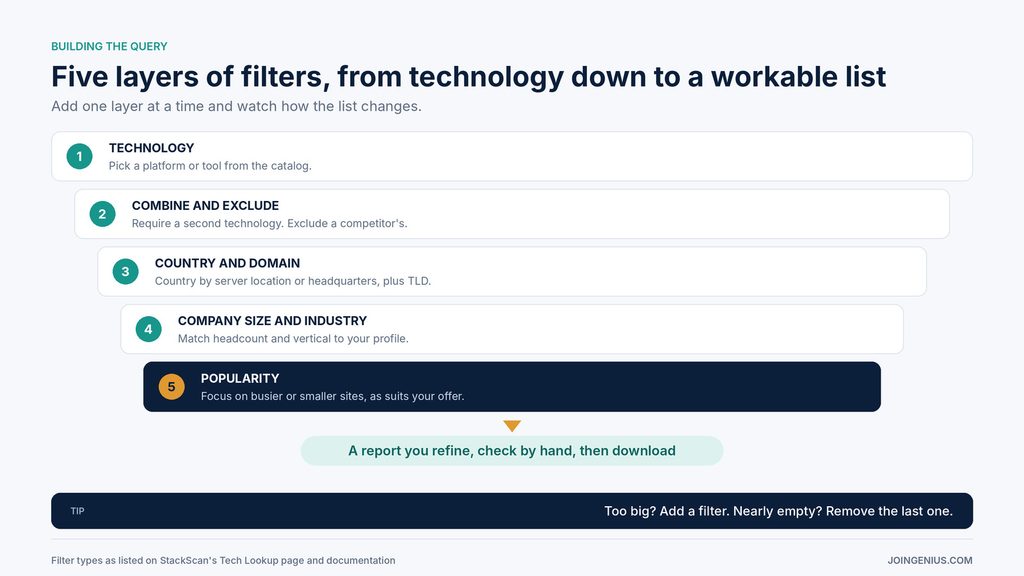Click the number 2 circle badge
This screenshot has height=576, width=1024.
103,214
